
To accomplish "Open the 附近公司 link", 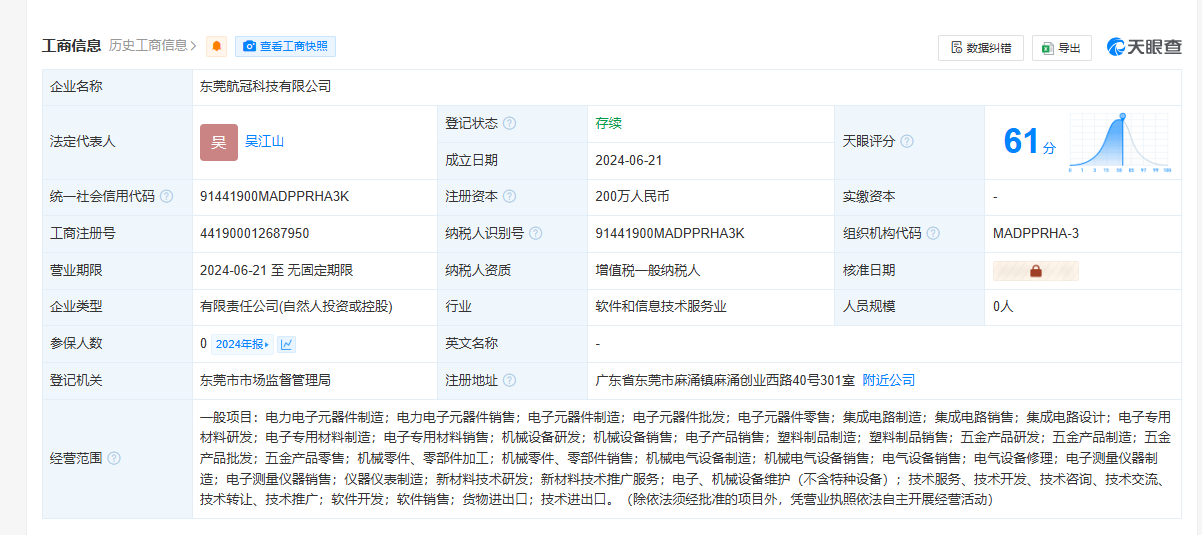I will pos(889,380).
